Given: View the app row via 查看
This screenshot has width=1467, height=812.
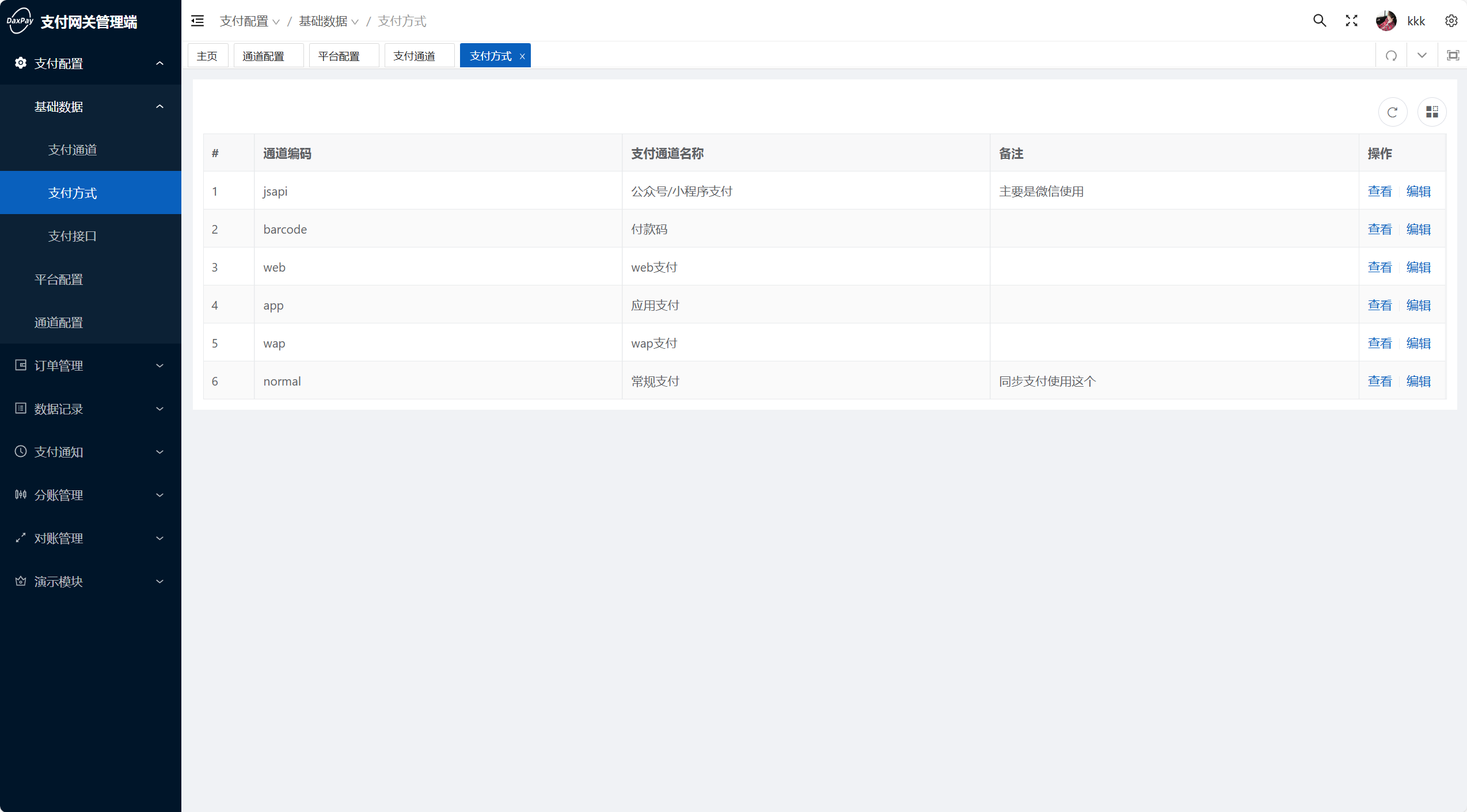Looking at the screenshot, I should tap(1379, 305).
